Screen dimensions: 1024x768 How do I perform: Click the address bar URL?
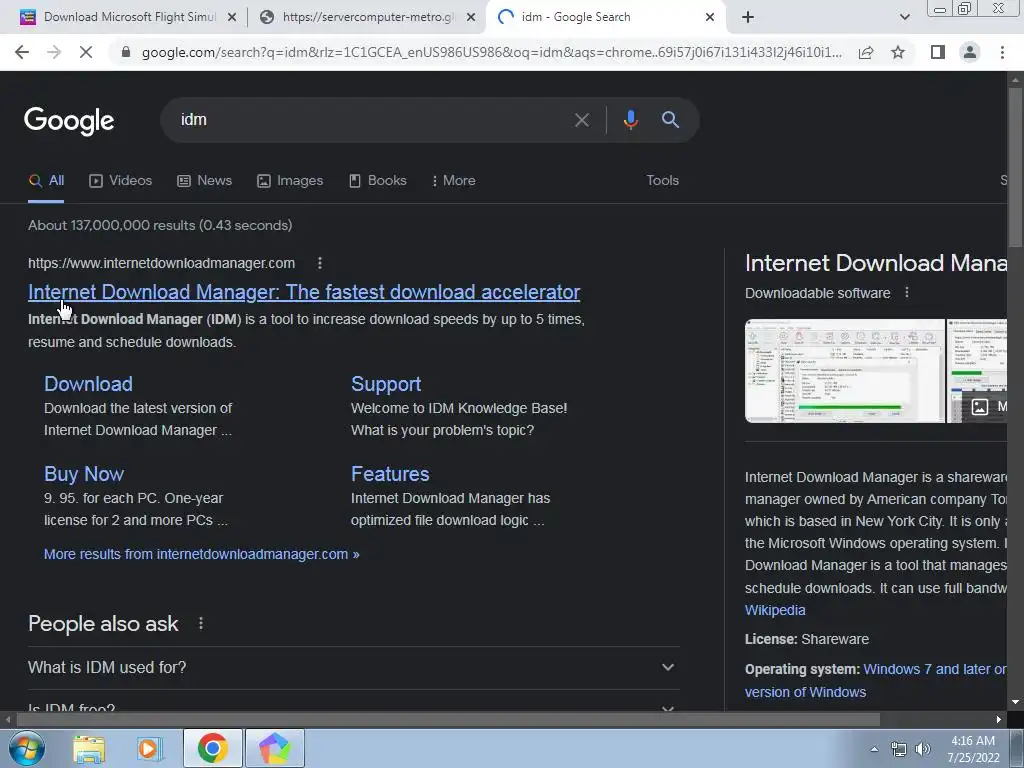491,52
